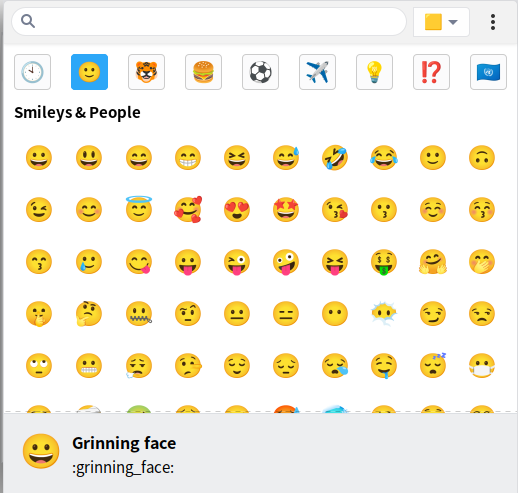Open the recently used emoji tab
This screenshot has width=518, height=493.
(32, 72)
